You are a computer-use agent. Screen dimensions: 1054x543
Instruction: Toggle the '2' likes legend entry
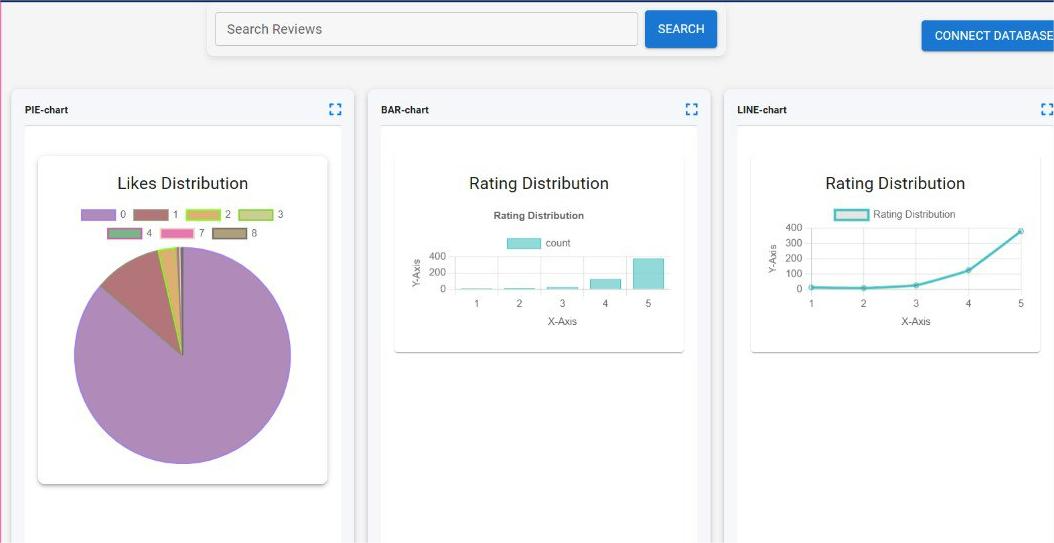coord(203,215)
